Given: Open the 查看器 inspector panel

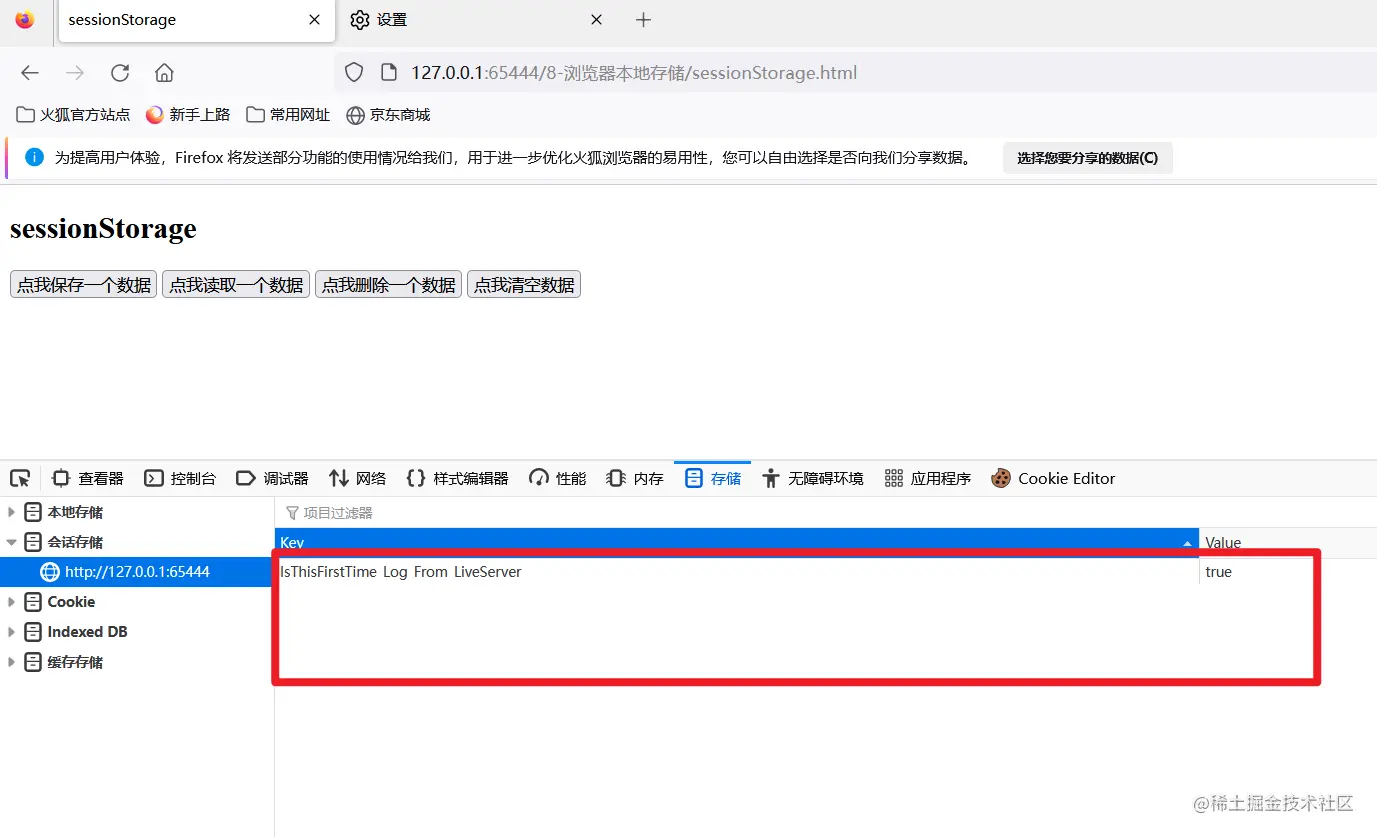Looking at the screenshot, I should click(x=88, y=478).
